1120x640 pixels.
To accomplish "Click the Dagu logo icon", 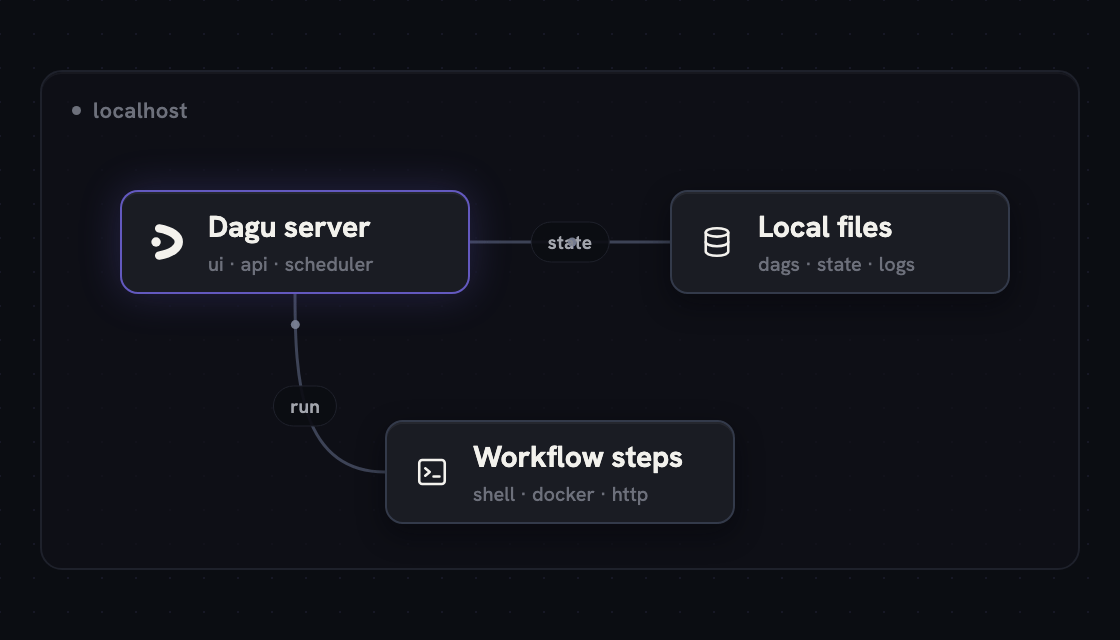I will tap(167, 242).
